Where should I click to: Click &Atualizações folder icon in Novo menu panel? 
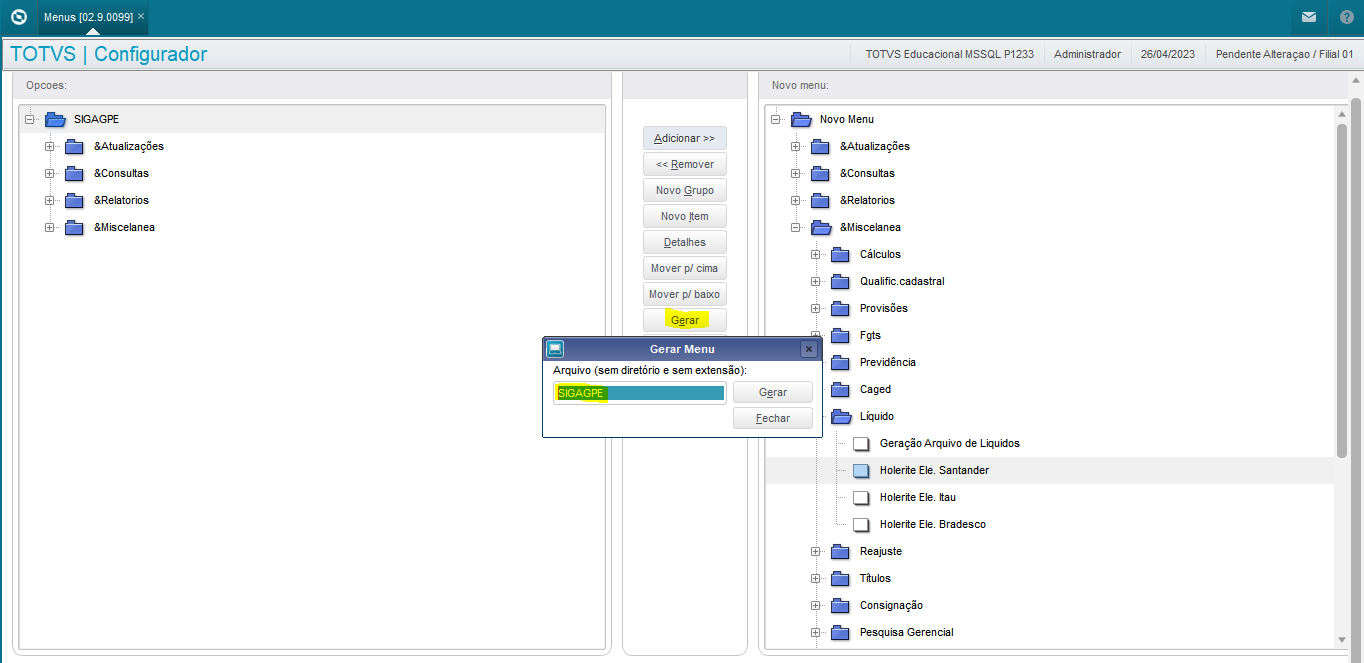pyautogui.click(x=821, y=146)
